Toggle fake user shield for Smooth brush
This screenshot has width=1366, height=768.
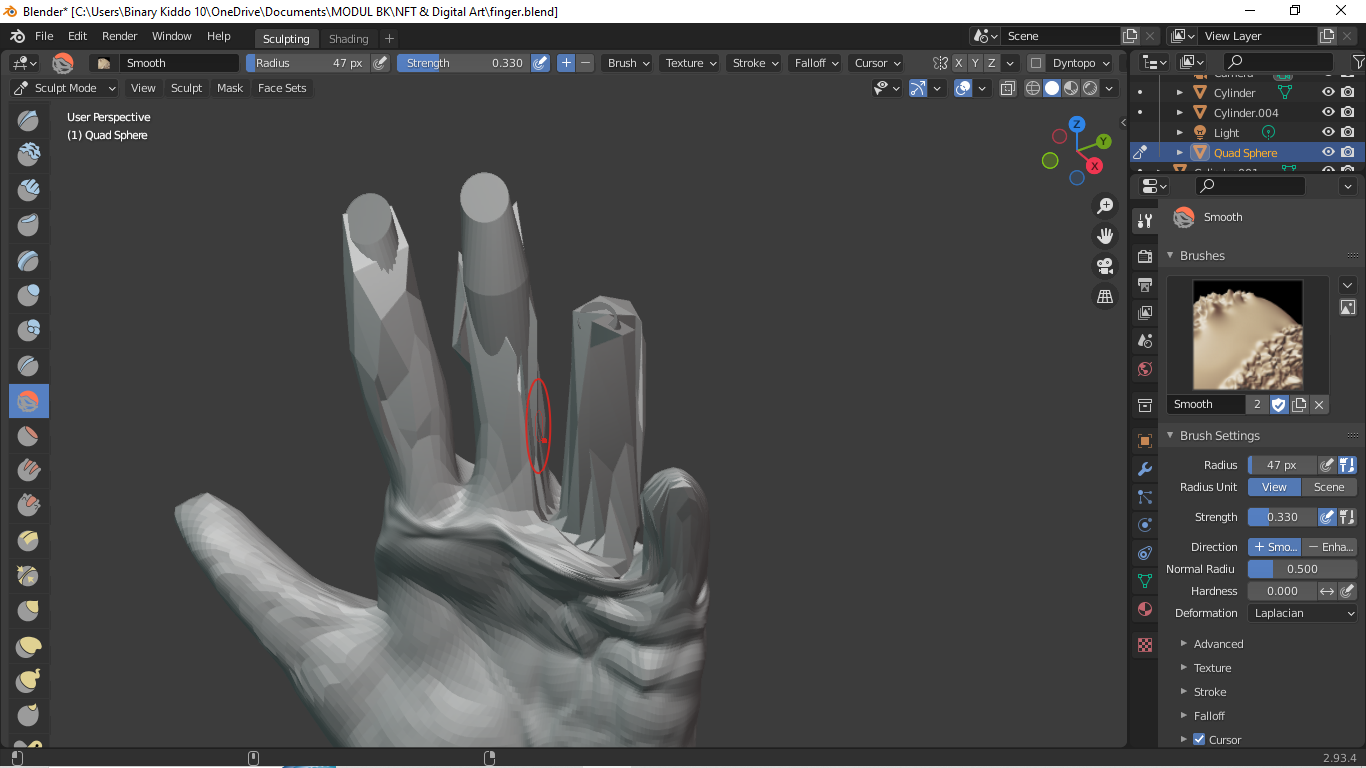tap(1278, 404)
